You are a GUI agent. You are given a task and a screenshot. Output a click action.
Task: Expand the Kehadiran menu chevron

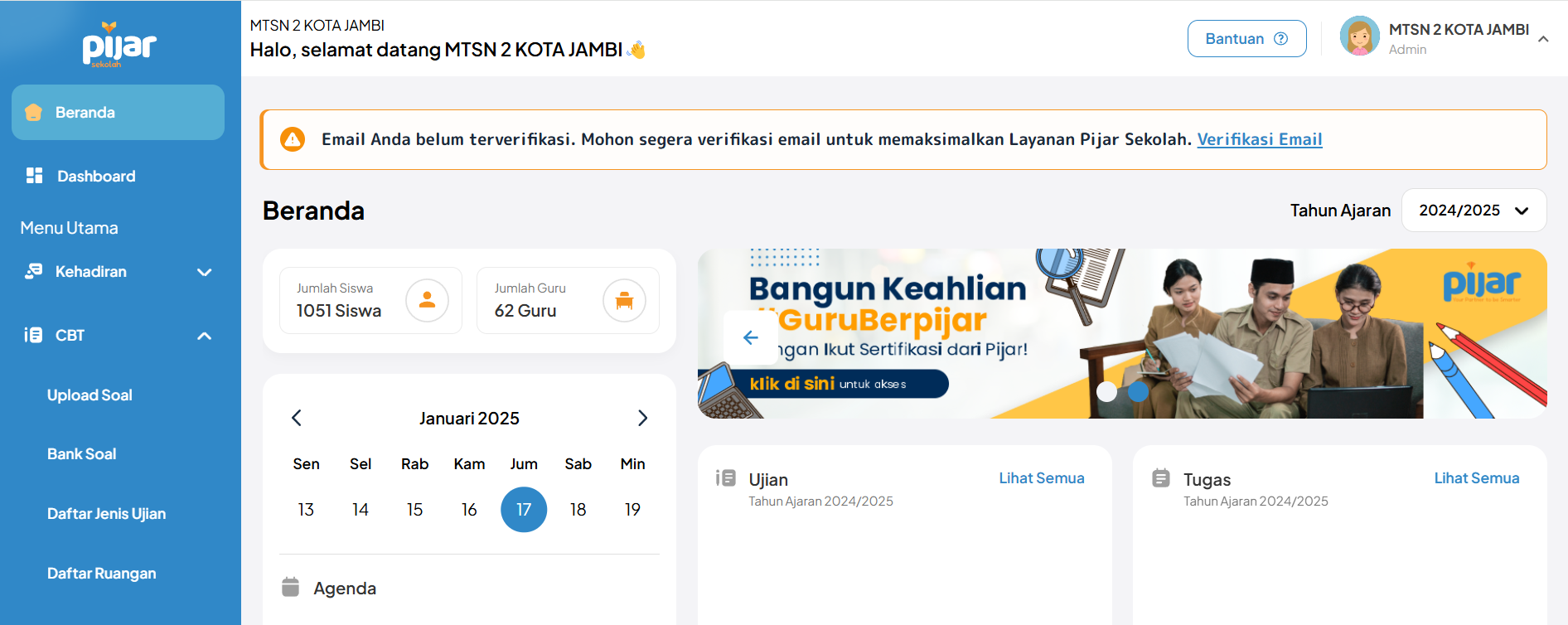tap(205, 272)
